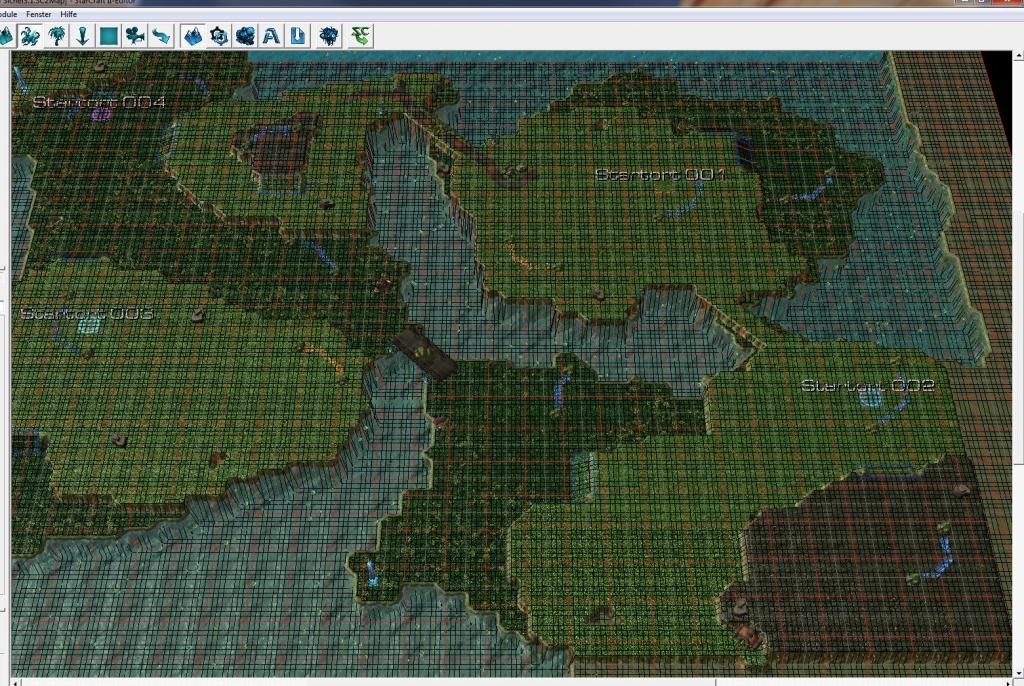Image resolution: width=1024 pixels, height=686 pixels.
Task: Switch to the Doodads palm tree layer
Action: pyautogui.click(x=57, y=37)
